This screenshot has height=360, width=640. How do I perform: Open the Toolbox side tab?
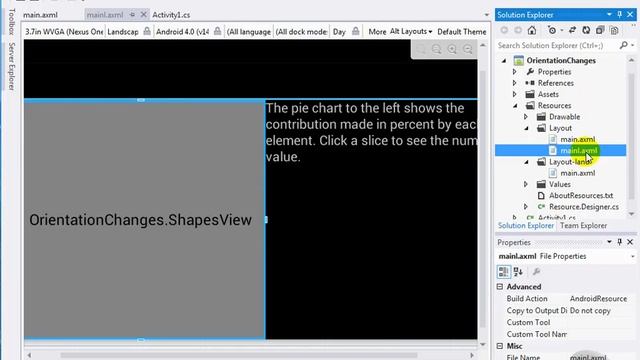(x=11, y=21)
